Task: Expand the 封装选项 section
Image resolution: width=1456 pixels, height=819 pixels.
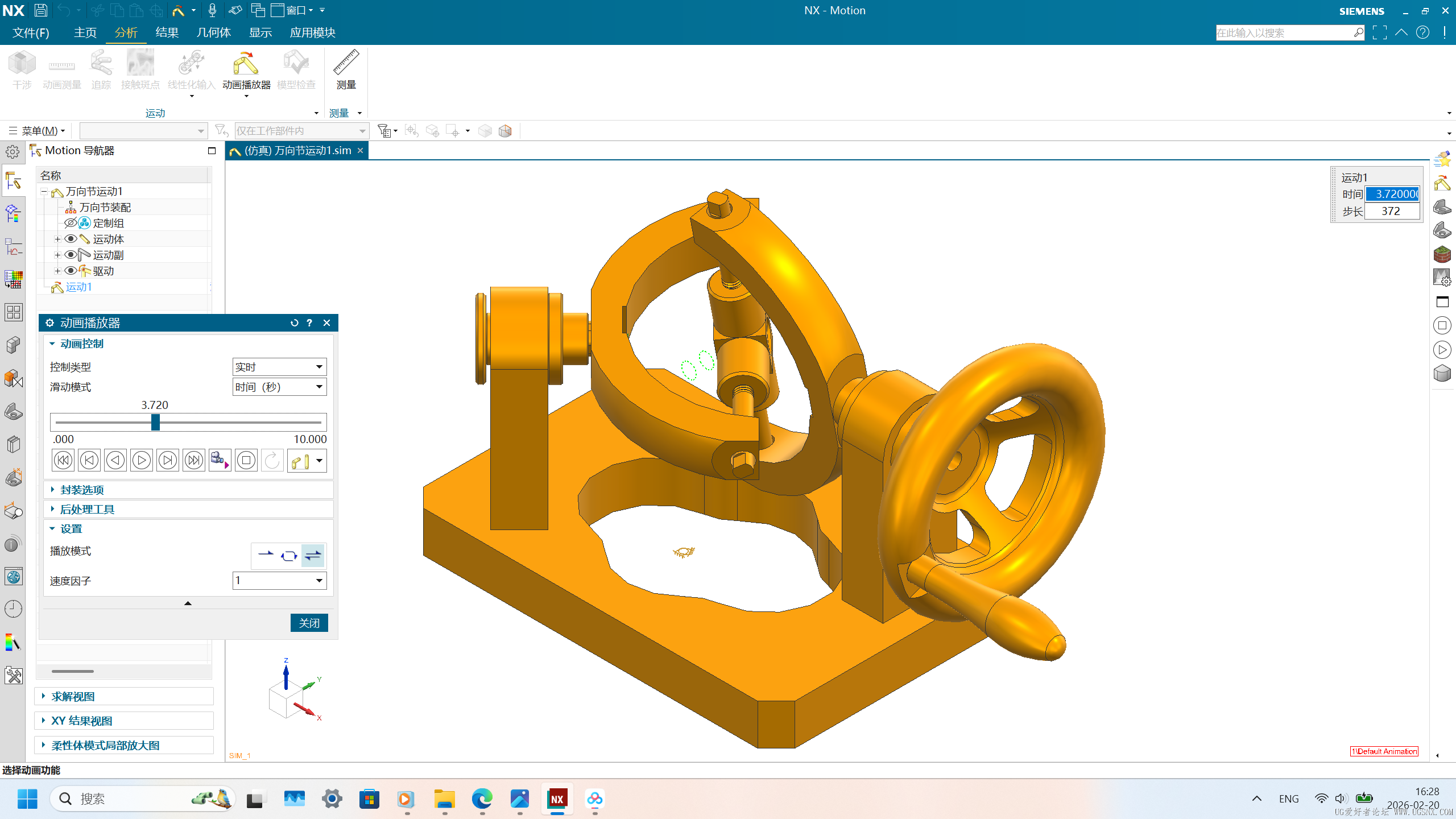Action: 82,490
